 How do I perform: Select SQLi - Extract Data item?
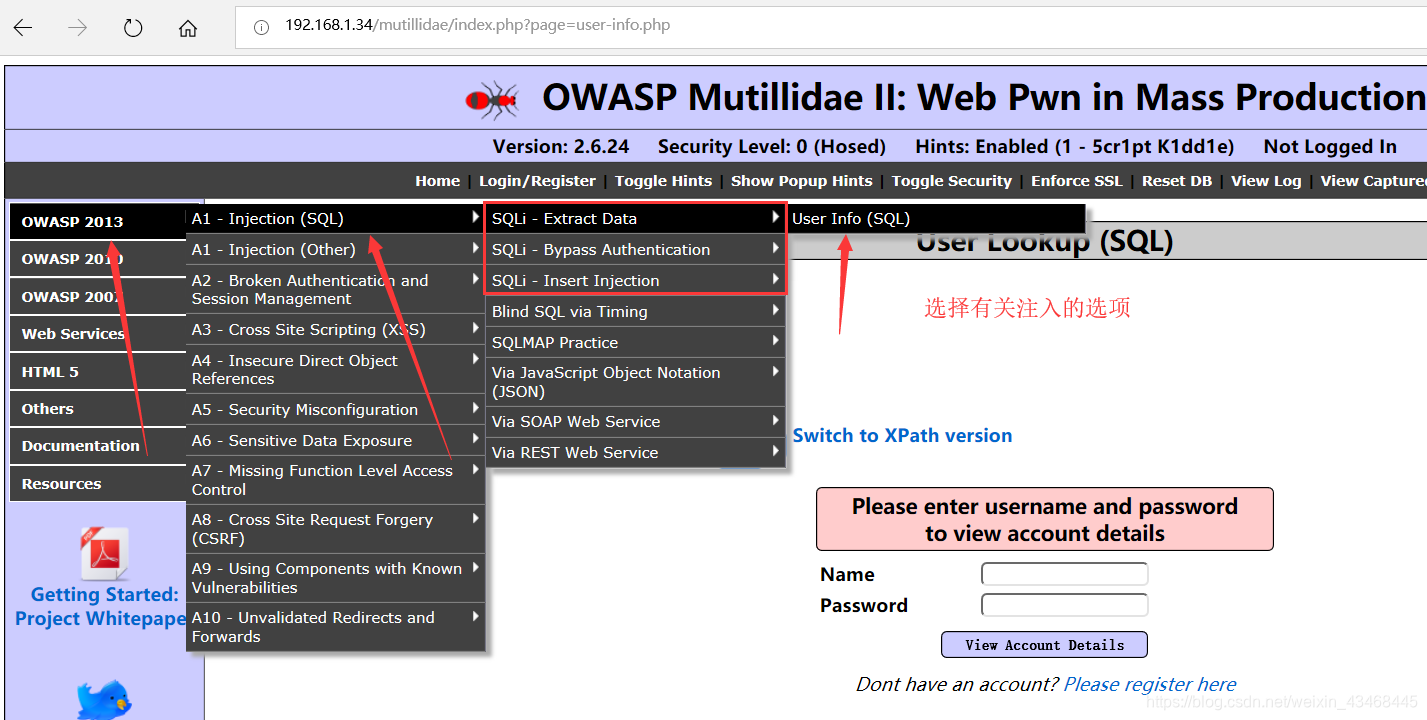click(636, 219)
